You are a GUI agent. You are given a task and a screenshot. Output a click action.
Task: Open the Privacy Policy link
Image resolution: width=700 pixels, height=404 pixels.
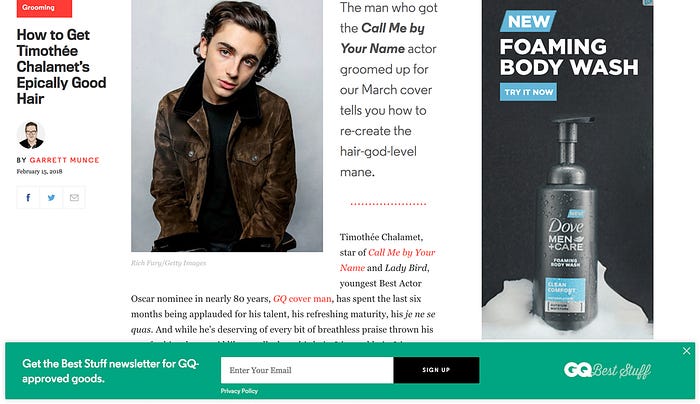coord(239,391)
